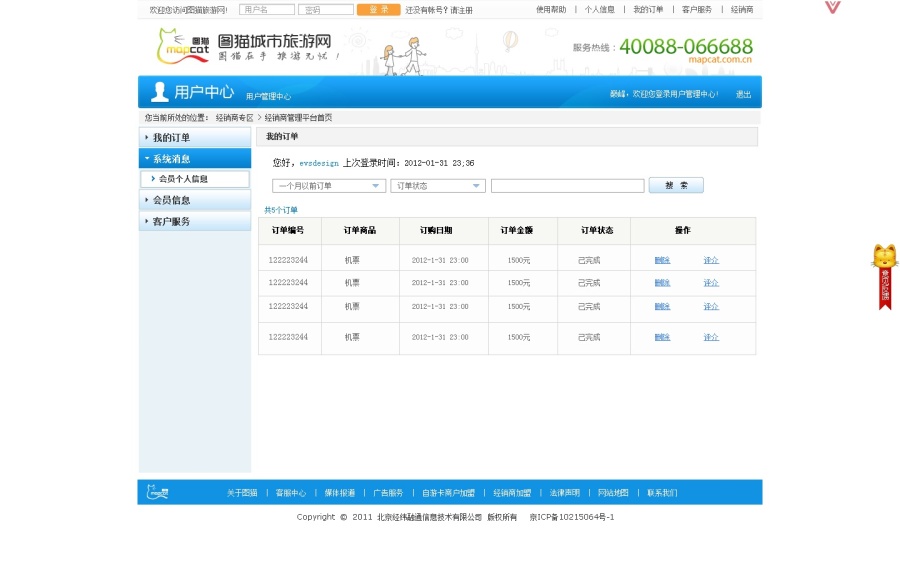Open 经销商 in the top navigation
900x569 pixels.
tap(742, 10)
